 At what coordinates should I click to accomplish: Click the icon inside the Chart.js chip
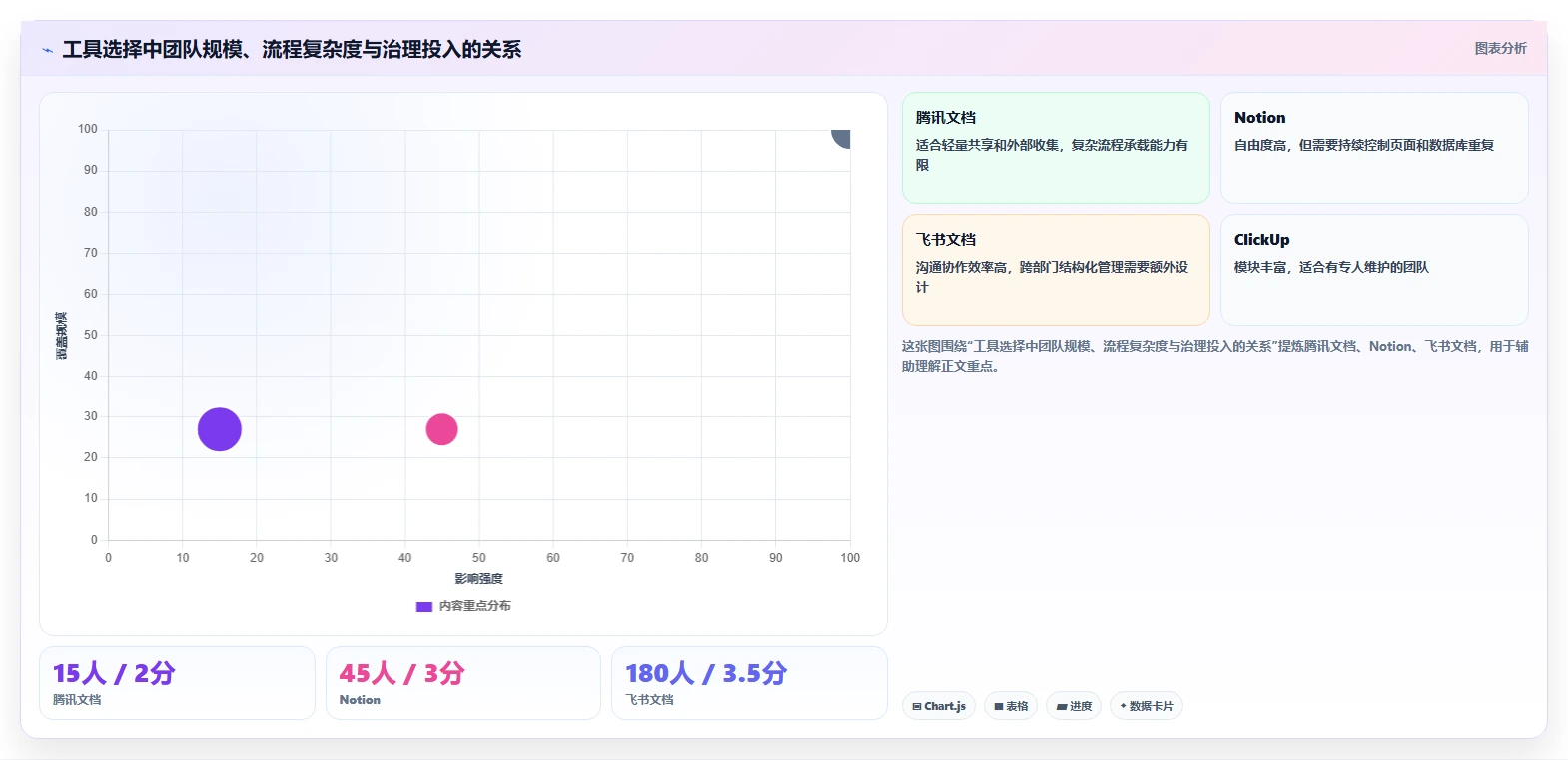[x=917, y=706]
